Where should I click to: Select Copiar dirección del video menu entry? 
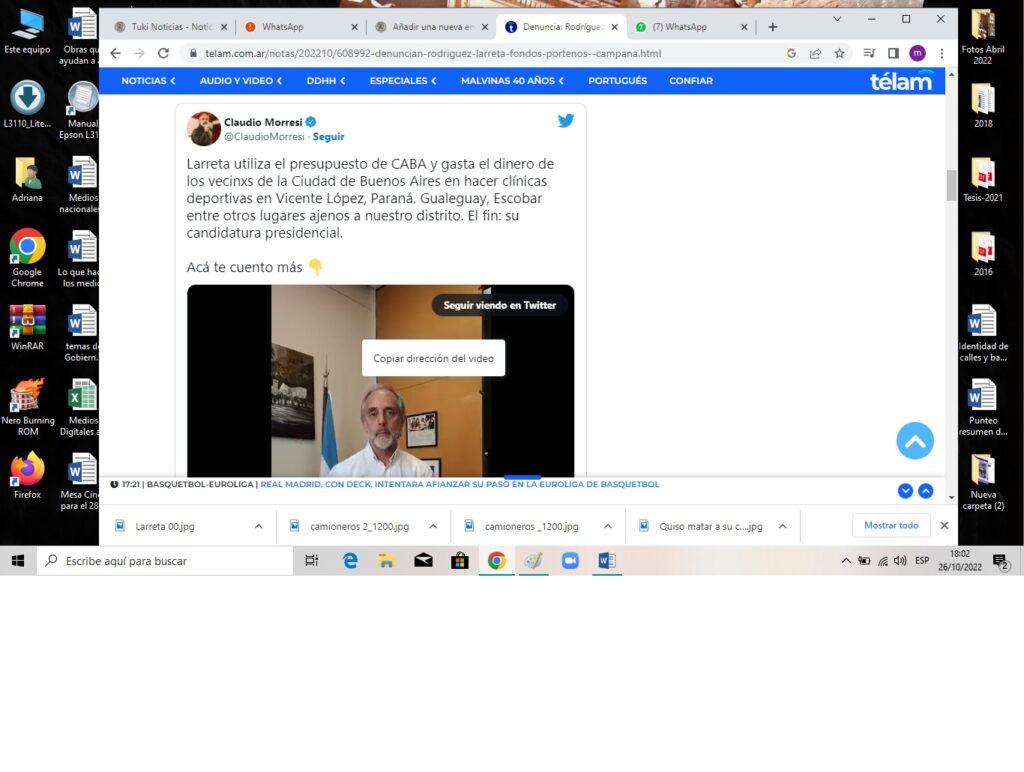[433, 358]
